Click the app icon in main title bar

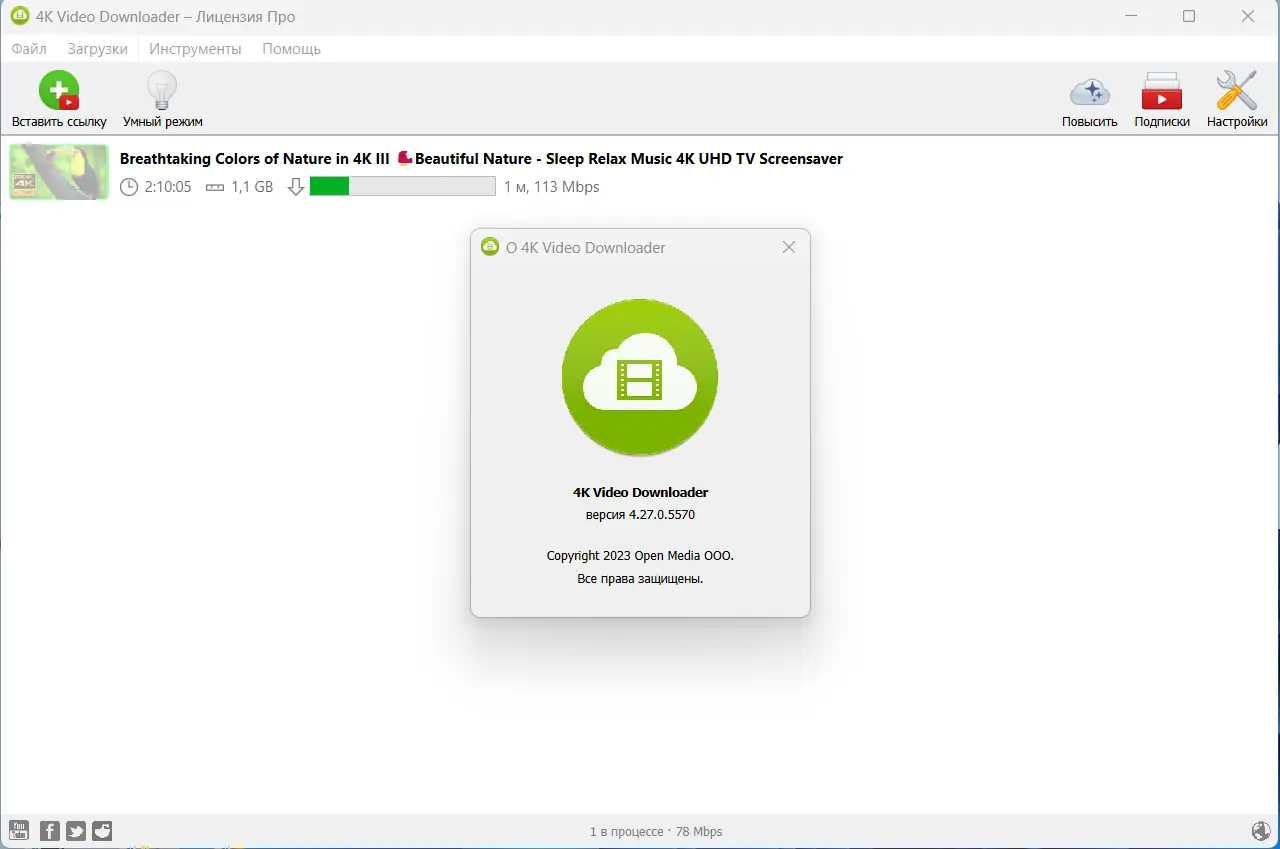click(x=19, y=16)
